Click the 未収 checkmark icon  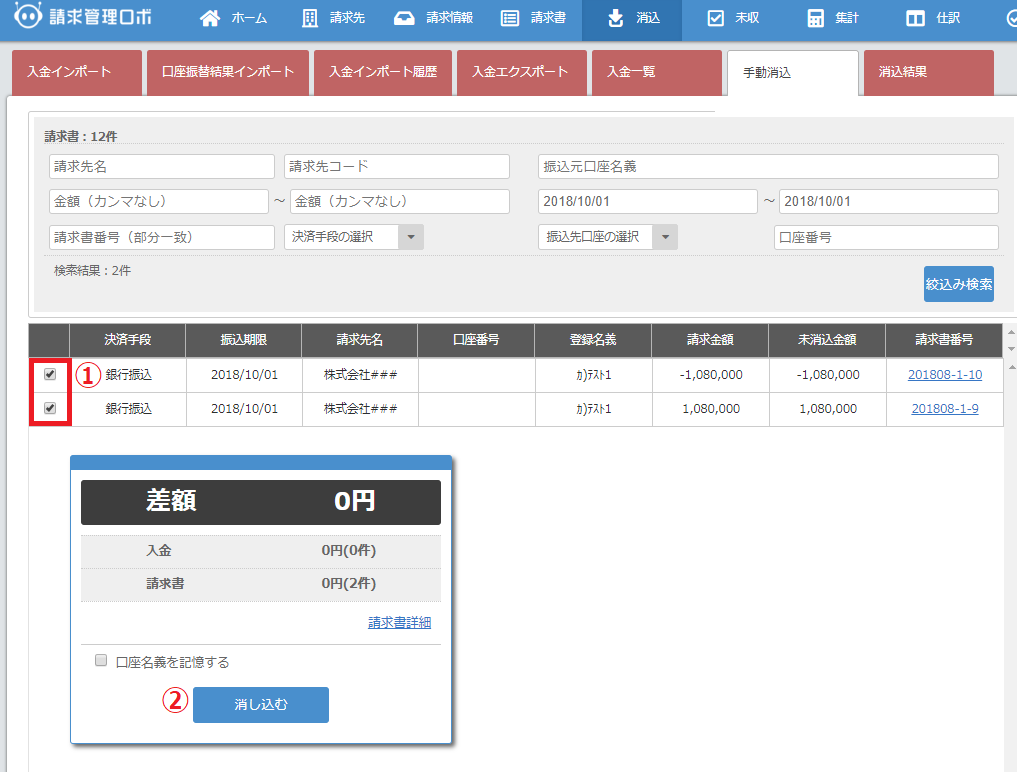click(715, 18)
